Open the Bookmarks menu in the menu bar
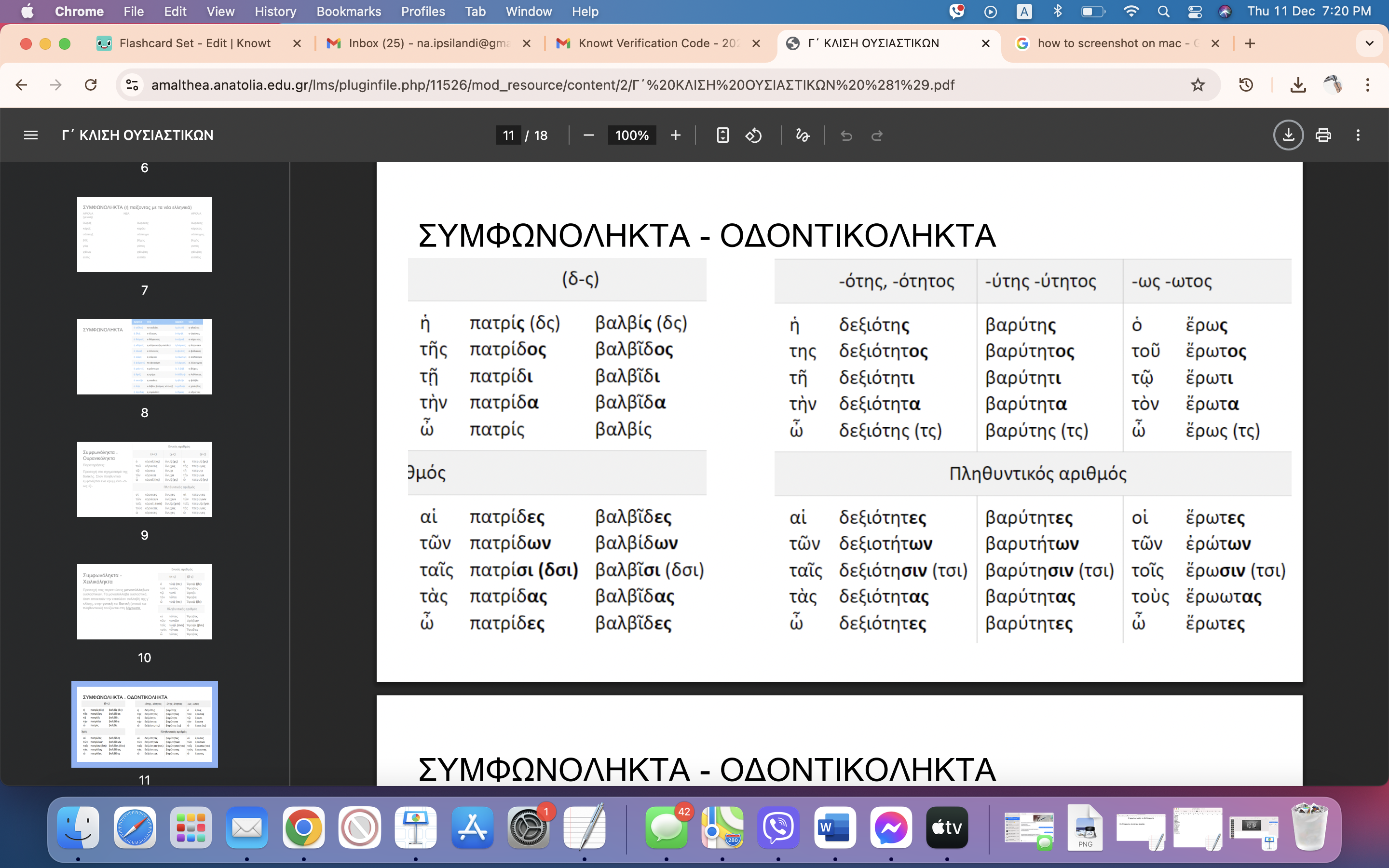The width and height of the screenshot is (1389, 868). pos(348,12)
